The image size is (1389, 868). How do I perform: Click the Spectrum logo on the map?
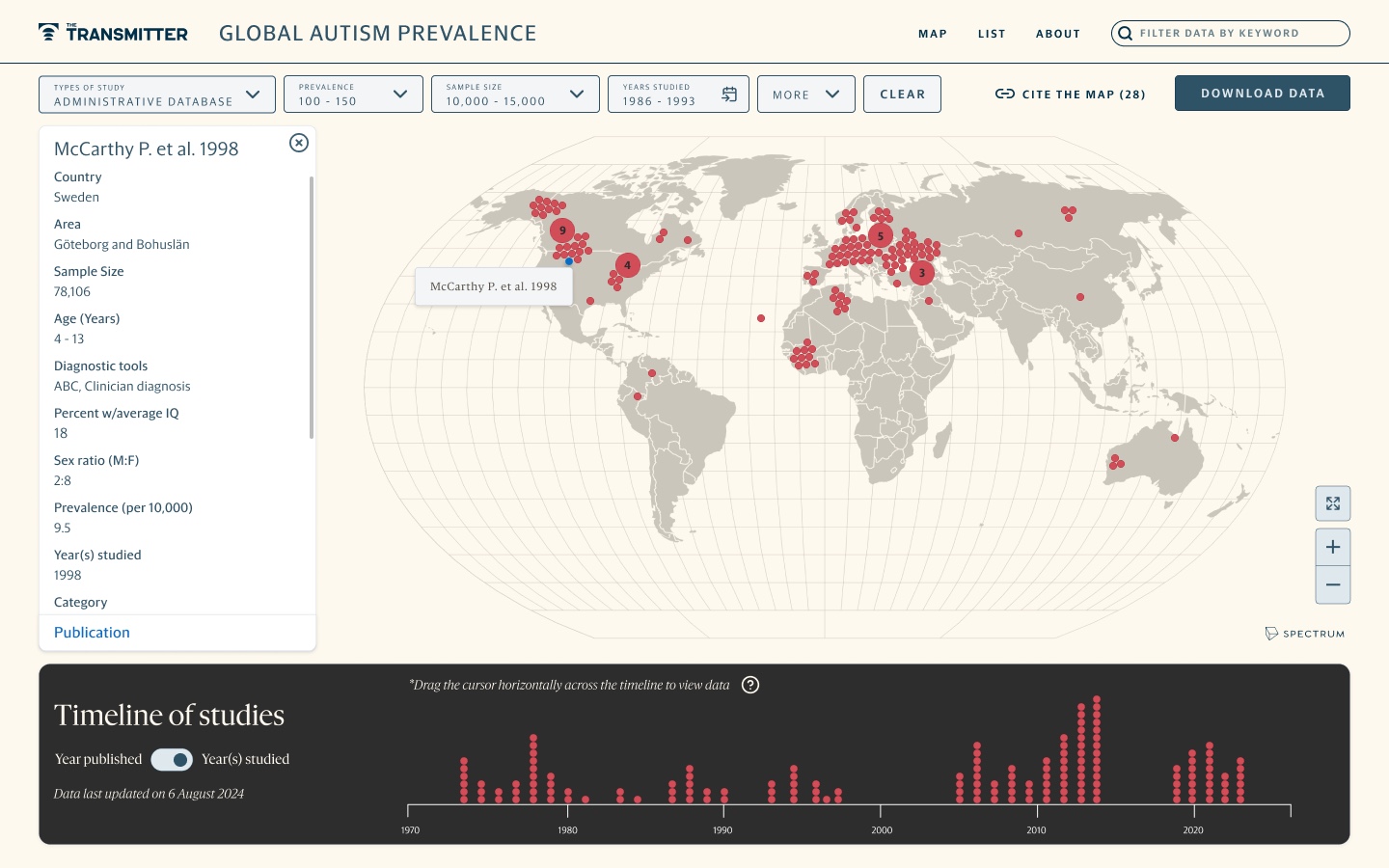[x=1304, y=634]
